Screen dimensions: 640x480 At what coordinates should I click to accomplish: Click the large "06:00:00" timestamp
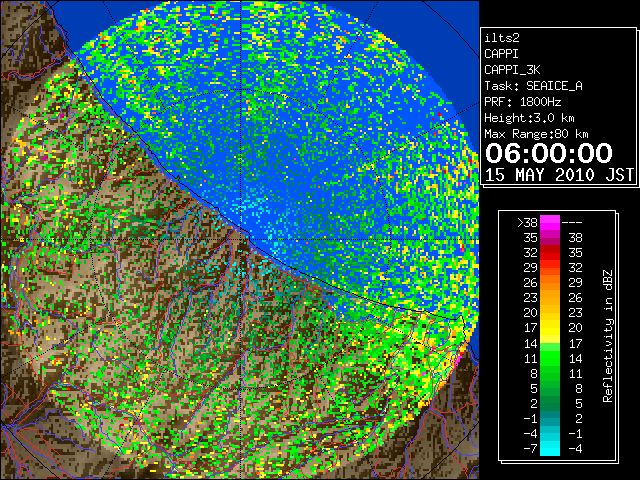click(x=549, y=153)
